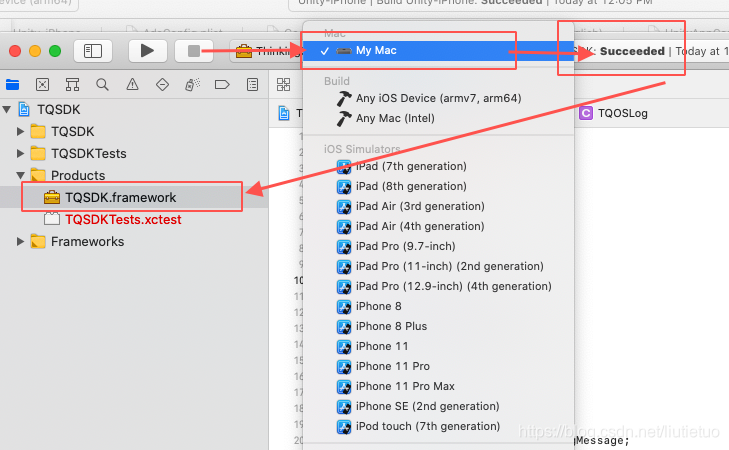This screenshot has height=450, width=729.
Task: Open the Project navigator folder icon
Action: pos(13,85)
